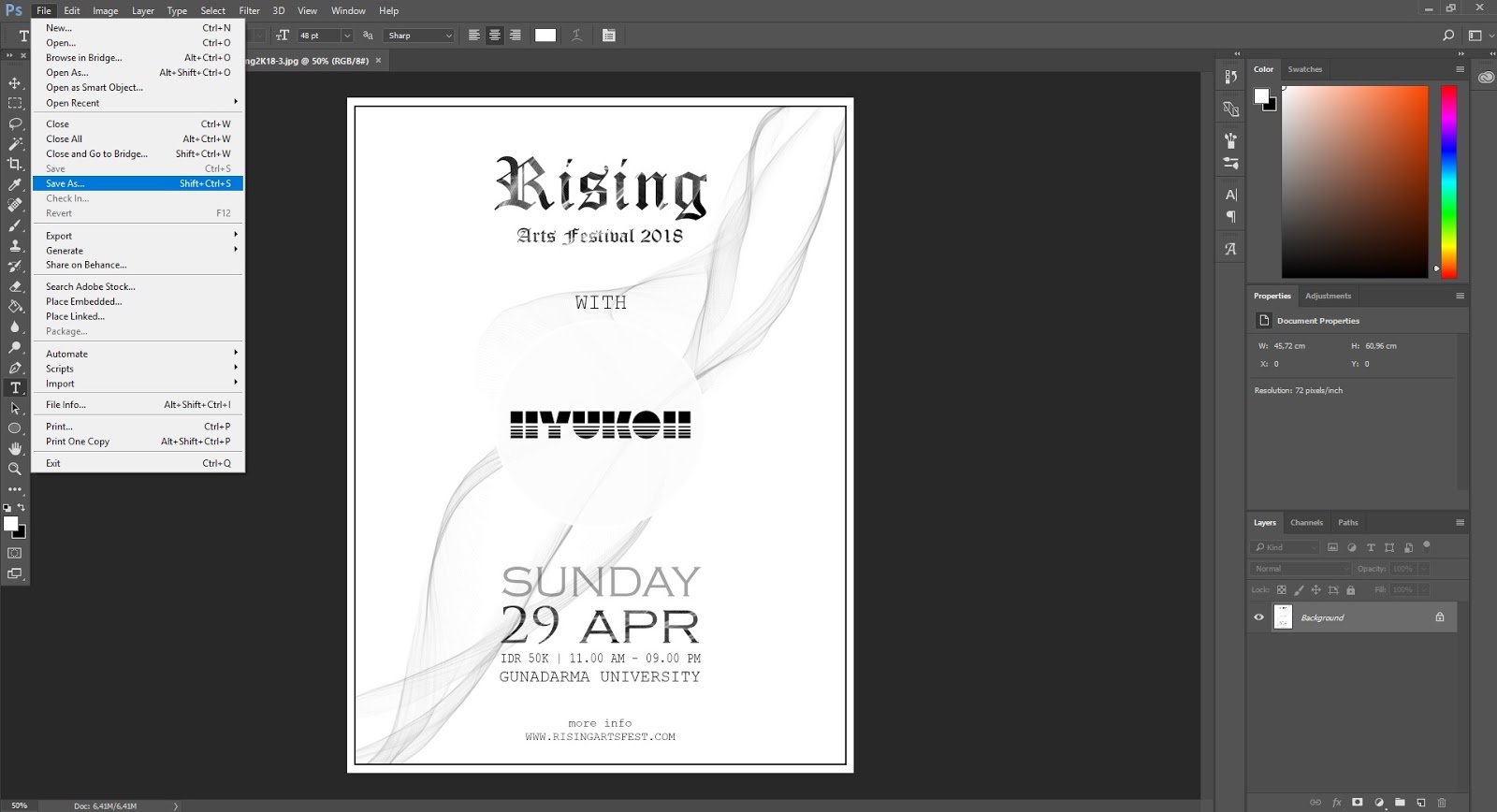Screen dimensions: 1497x812
Task: Swap foreground and background colors
Action: click(22, 508)
